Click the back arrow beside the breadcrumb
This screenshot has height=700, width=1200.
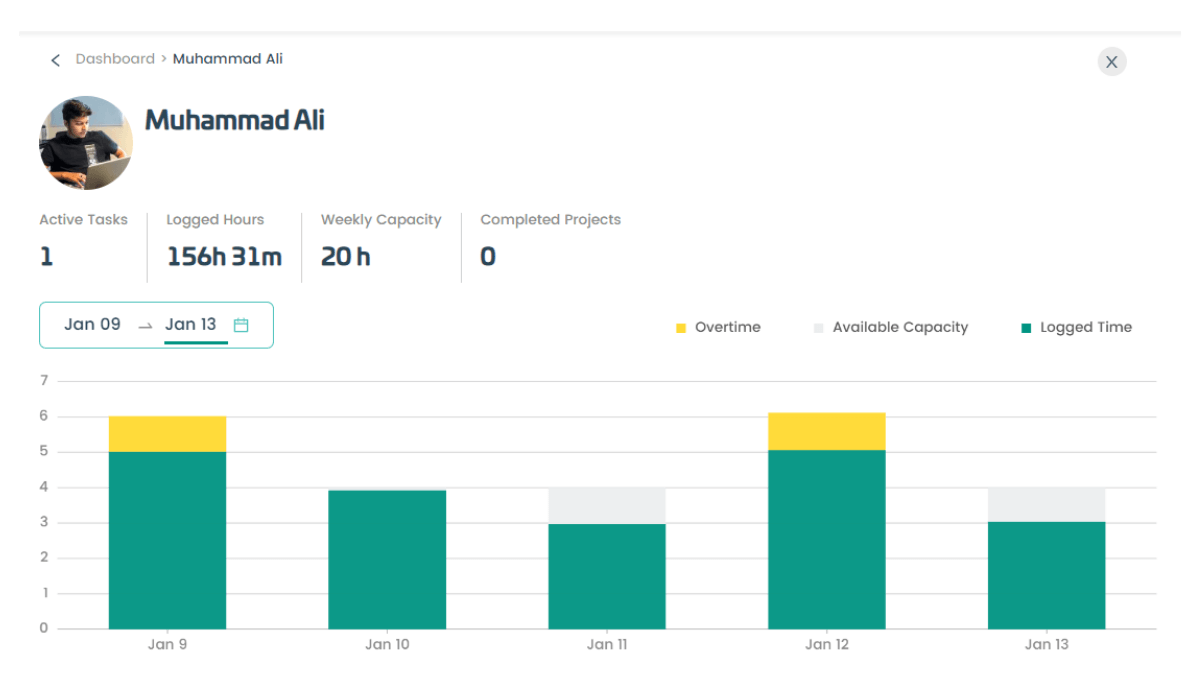pos(55,60)
